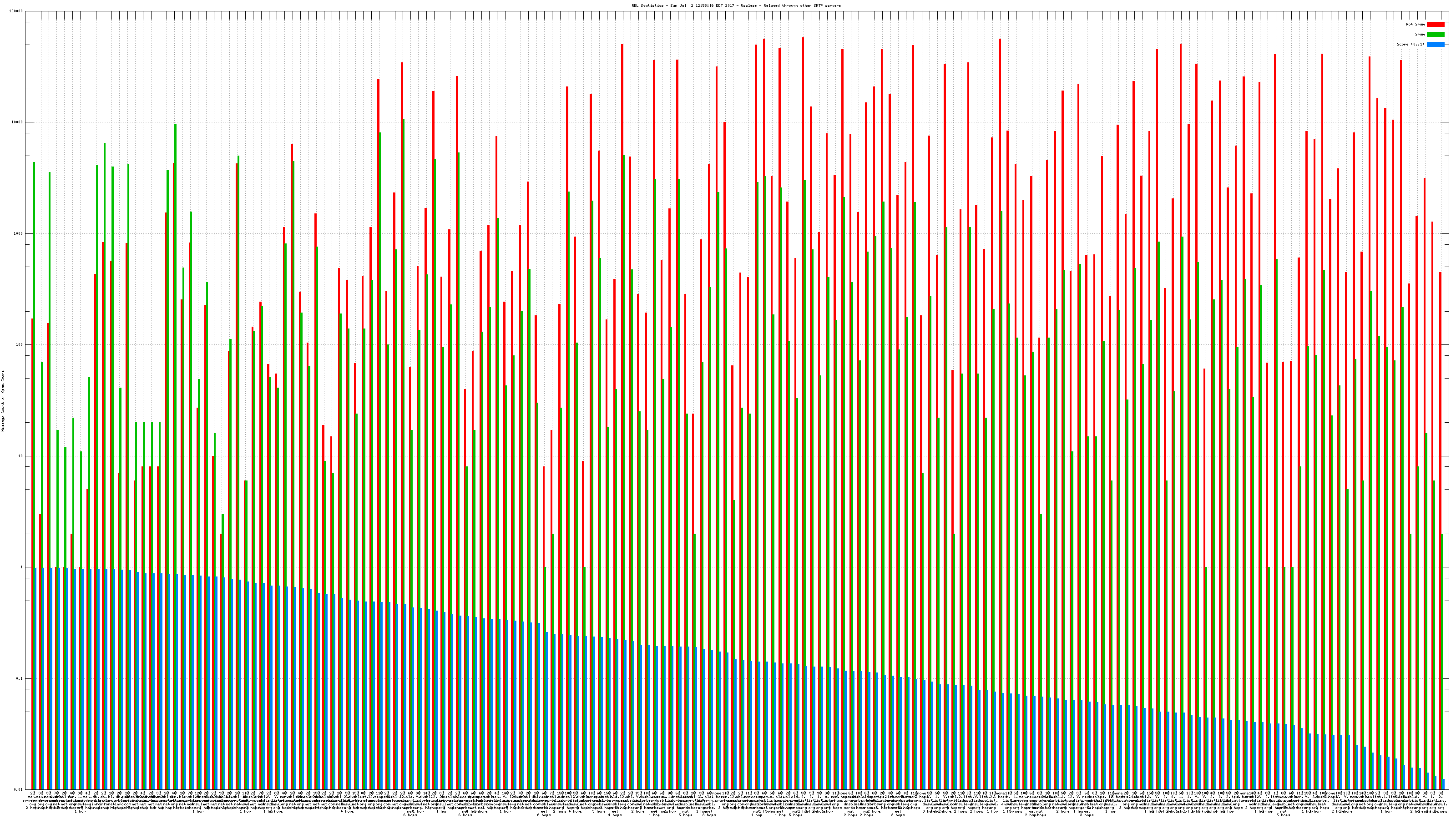Click the red Not Spam legend swatch

pos(1435,24)
